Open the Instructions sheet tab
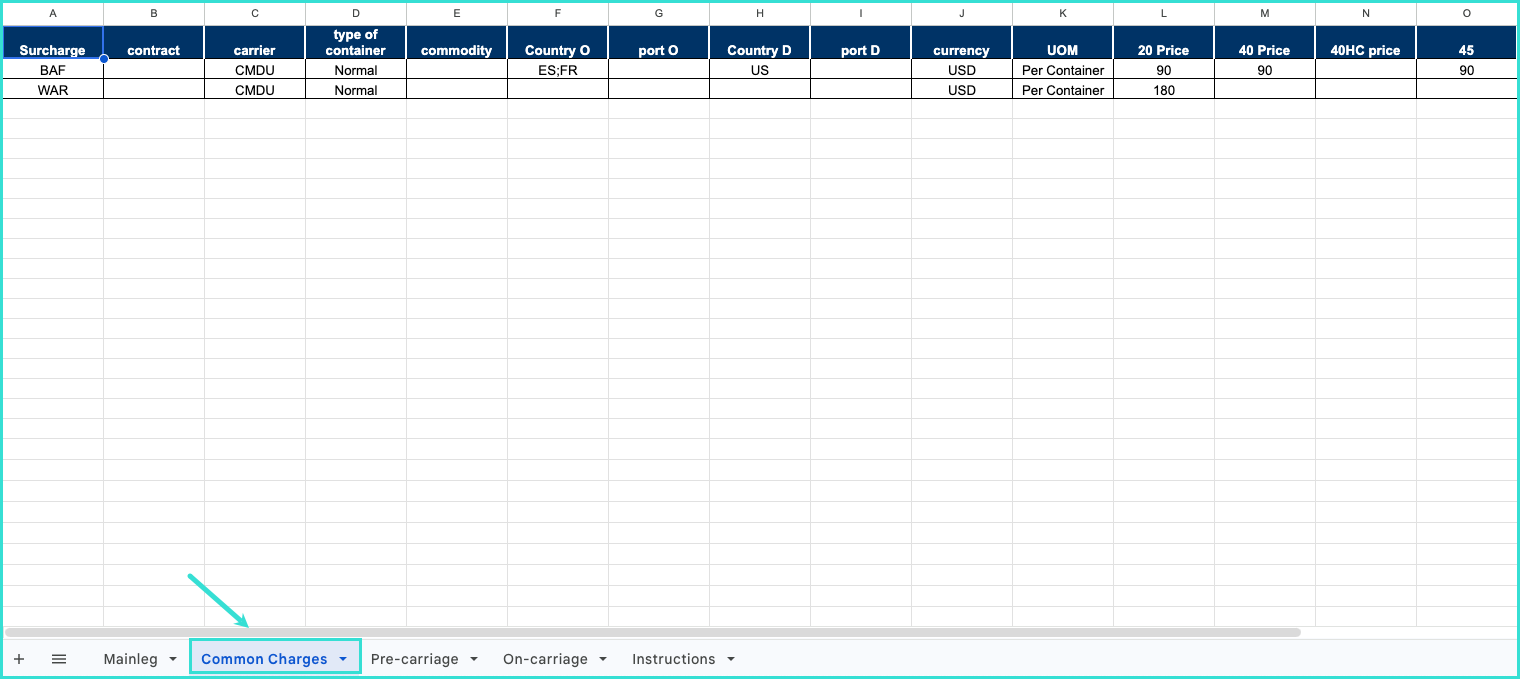Screen dimensions: 1520x679 click(673, 659)
